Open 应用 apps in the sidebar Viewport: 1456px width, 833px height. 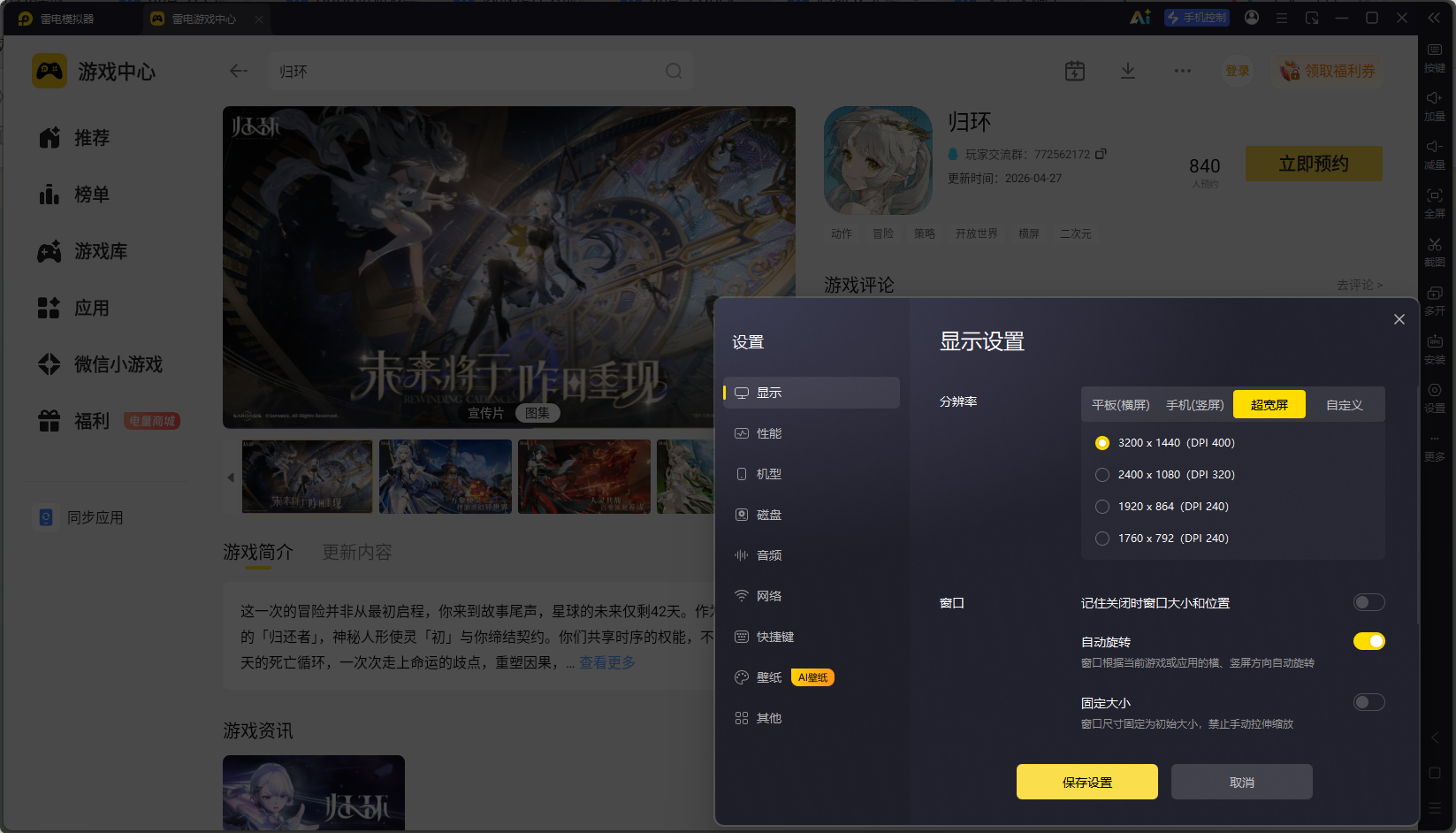pyautogui.click(x=74, y=308)
